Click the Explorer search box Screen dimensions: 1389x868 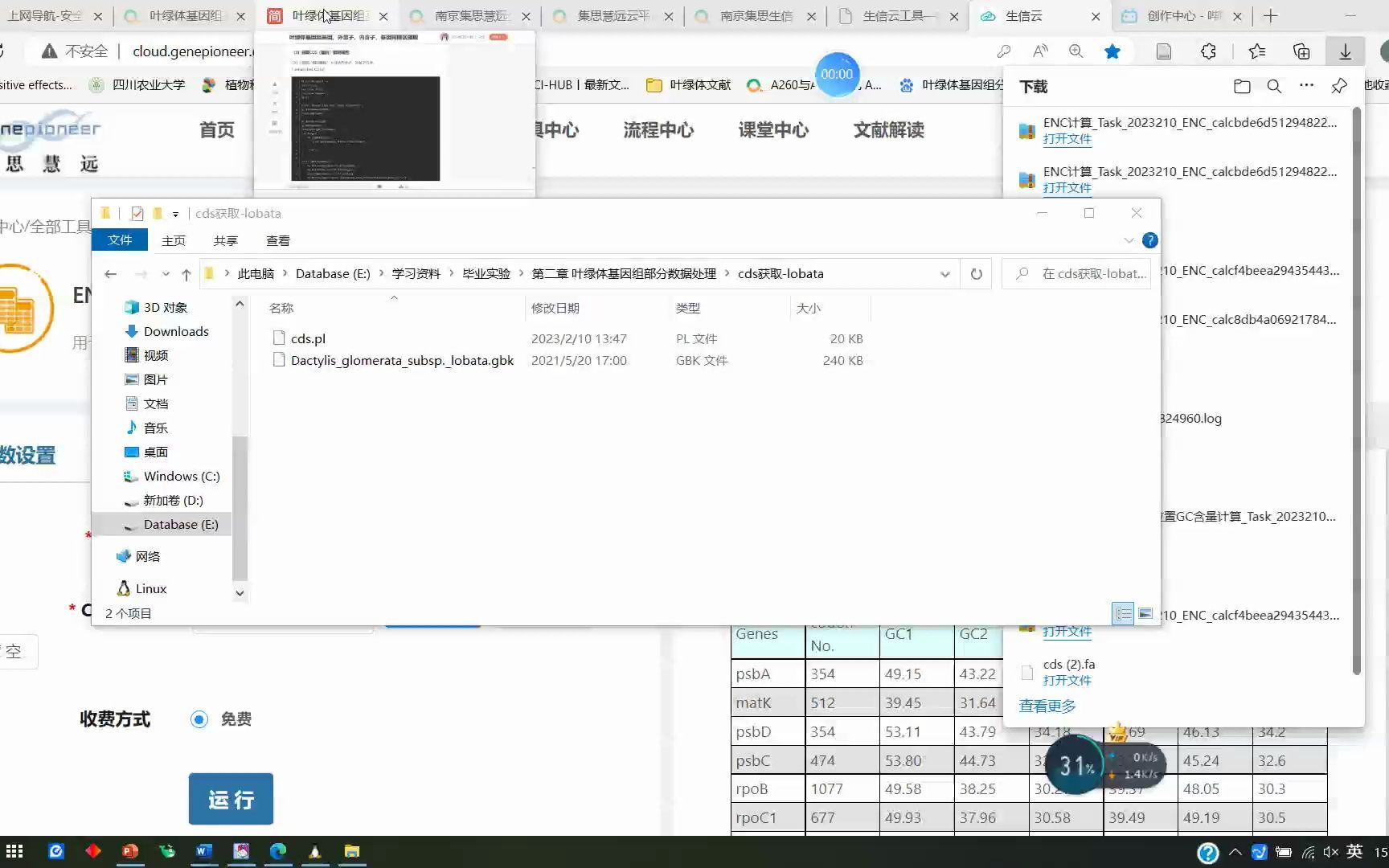click(x=1077, y=274)
